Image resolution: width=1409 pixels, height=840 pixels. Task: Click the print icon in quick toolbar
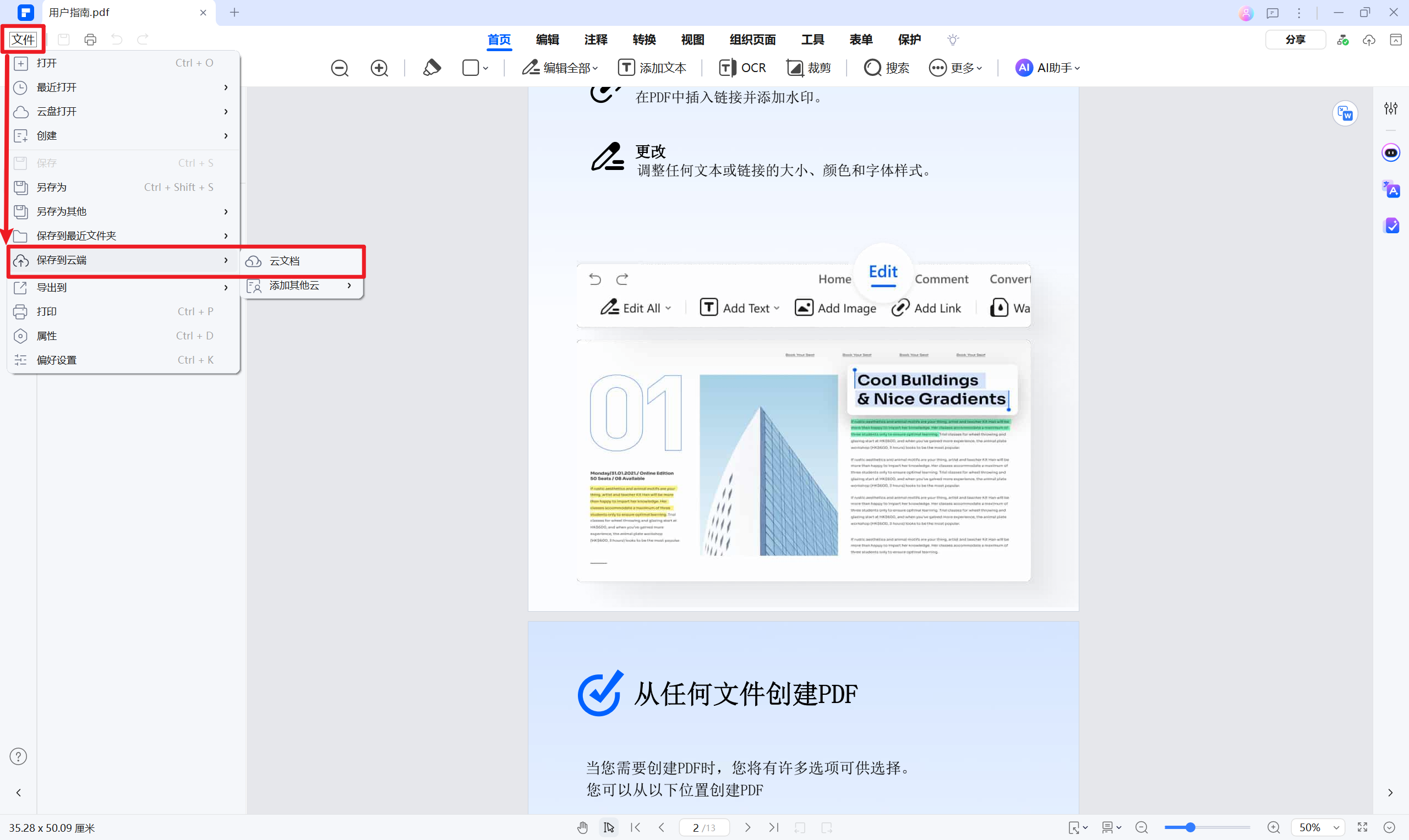(x=90, y=40)
